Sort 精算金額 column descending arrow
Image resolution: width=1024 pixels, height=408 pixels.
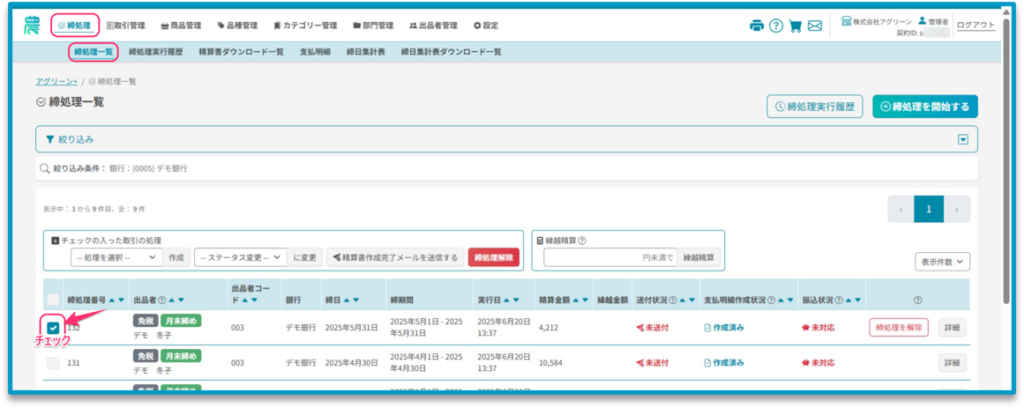click(586, 300)
